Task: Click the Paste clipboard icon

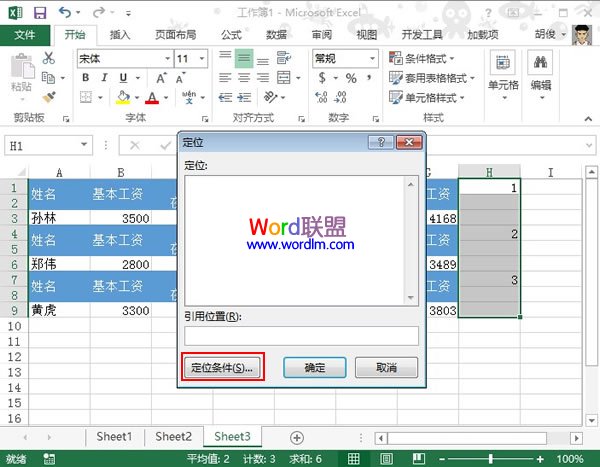Action: [22, 66]
